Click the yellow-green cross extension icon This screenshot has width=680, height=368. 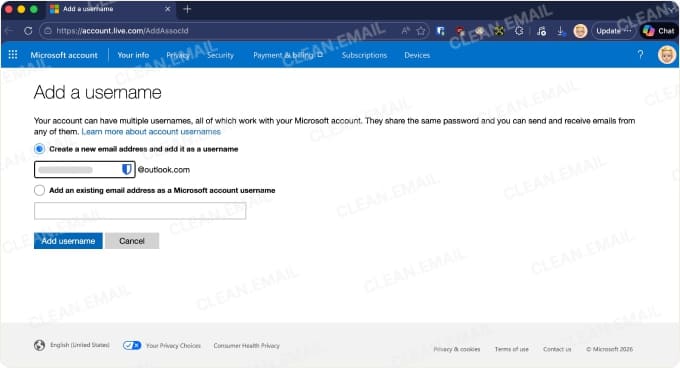click(x=499, y=31)
